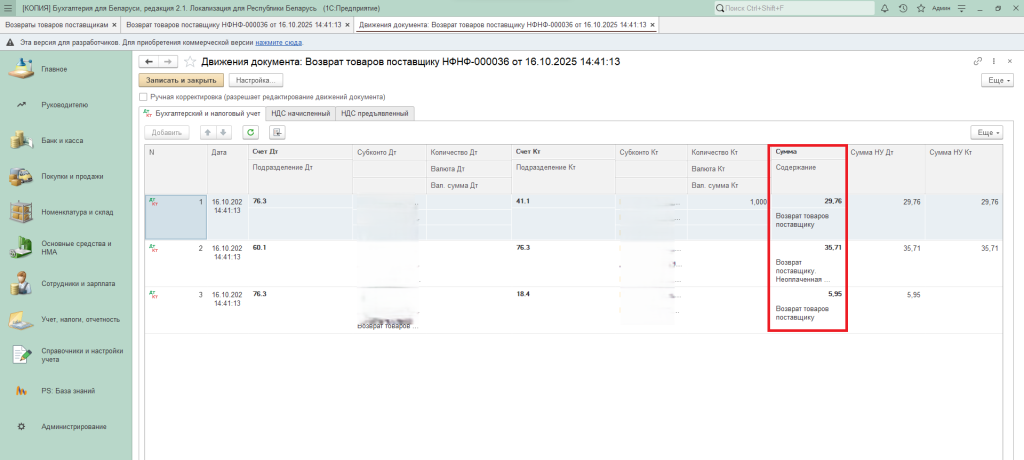Open favorites star in top bar
The height and width of the screenshot is (460, 1024).
click(x=921, y=8)
